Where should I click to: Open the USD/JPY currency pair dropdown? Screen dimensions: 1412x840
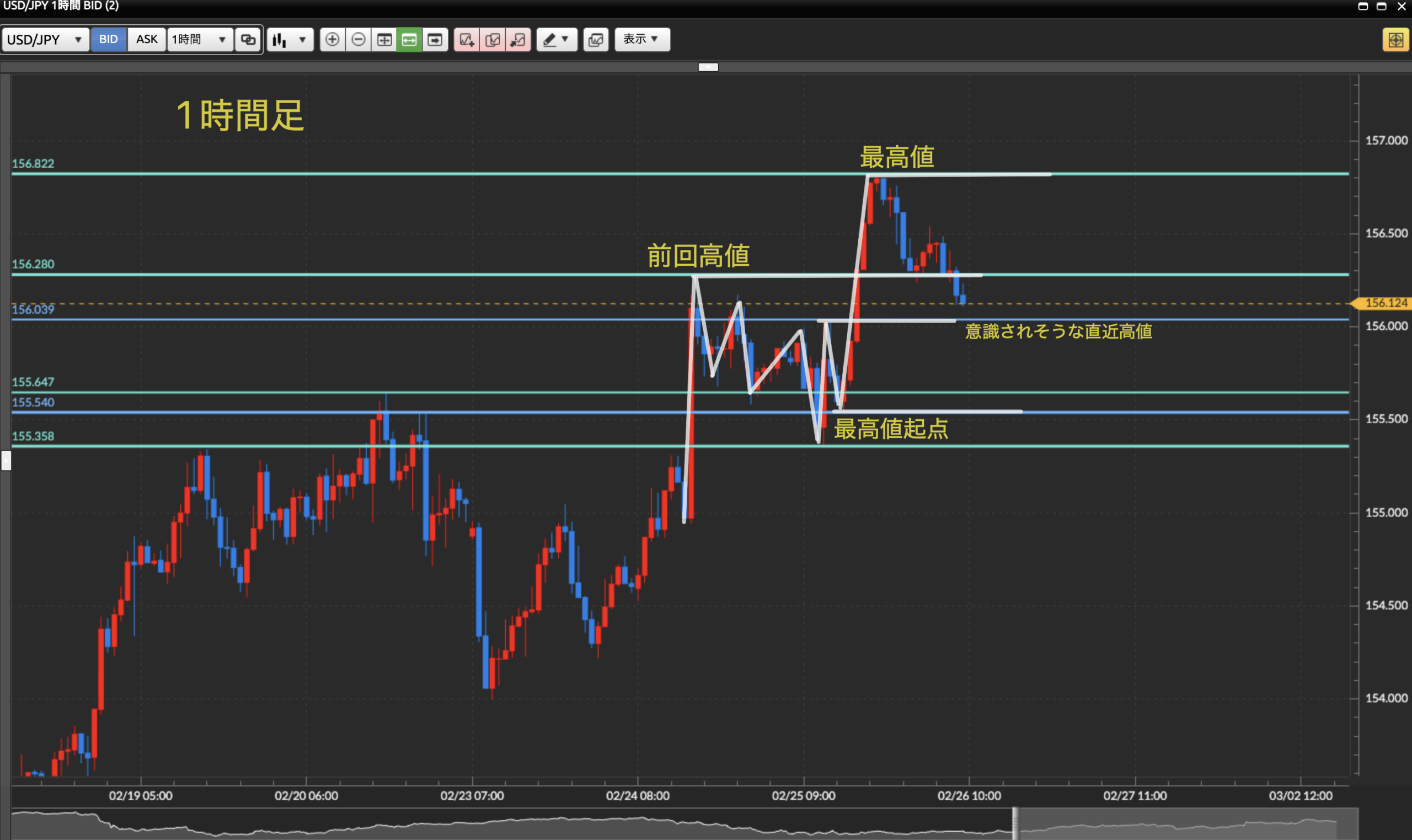(45, 40)
